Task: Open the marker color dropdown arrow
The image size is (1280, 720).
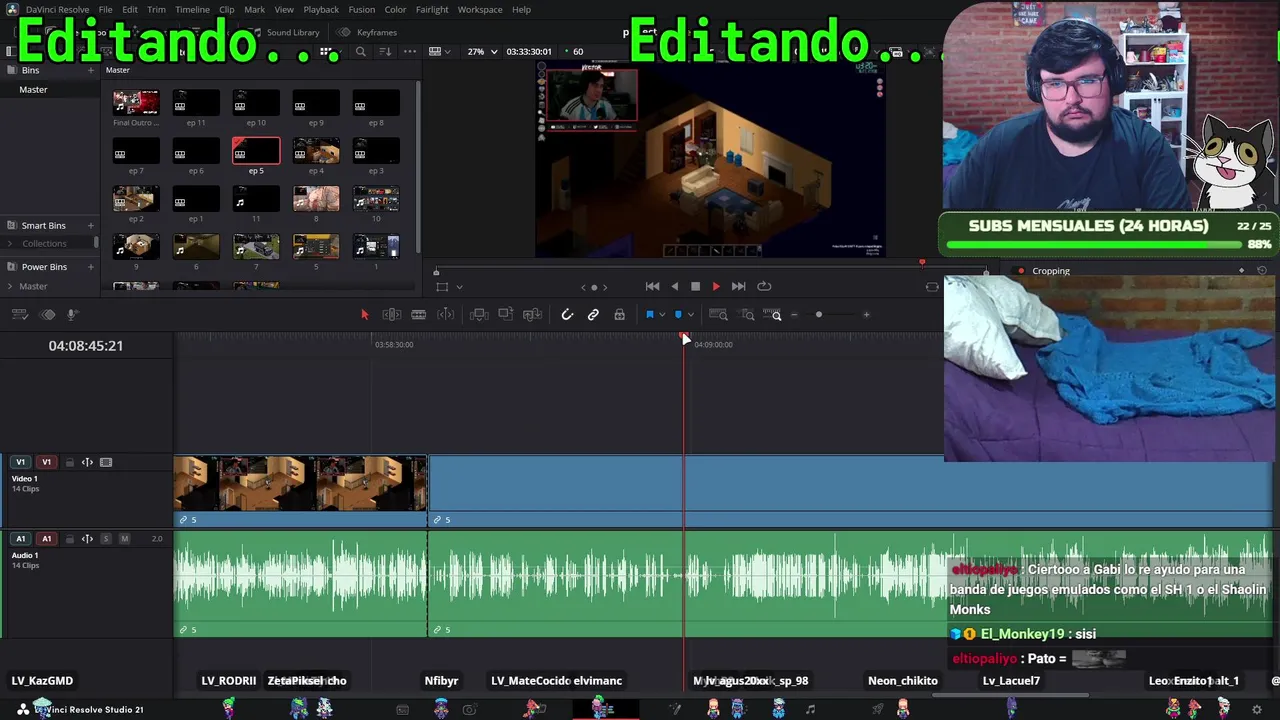Action: [x=690, y=315]
